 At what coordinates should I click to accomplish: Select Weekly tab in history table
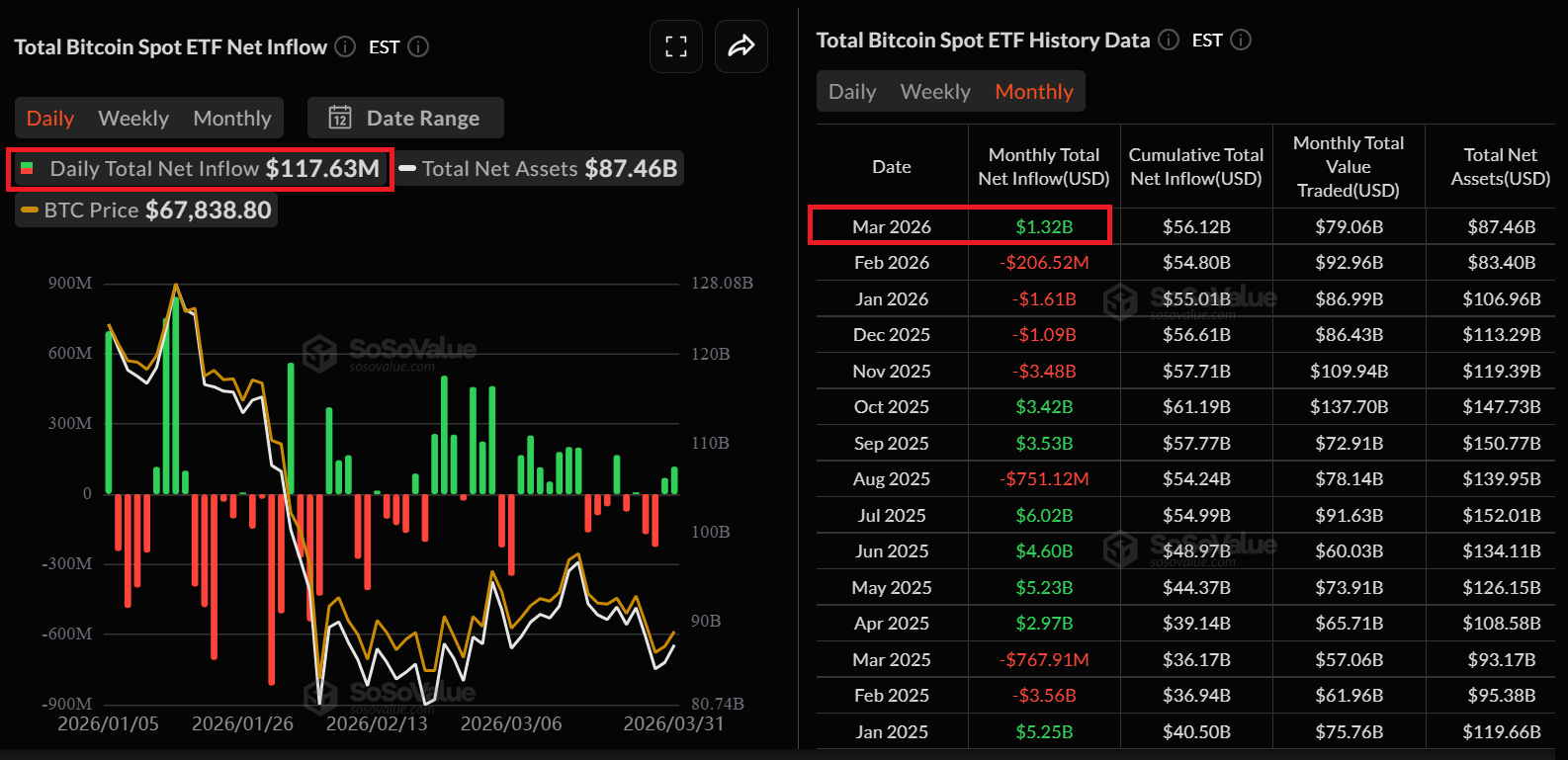pos(935,92)
